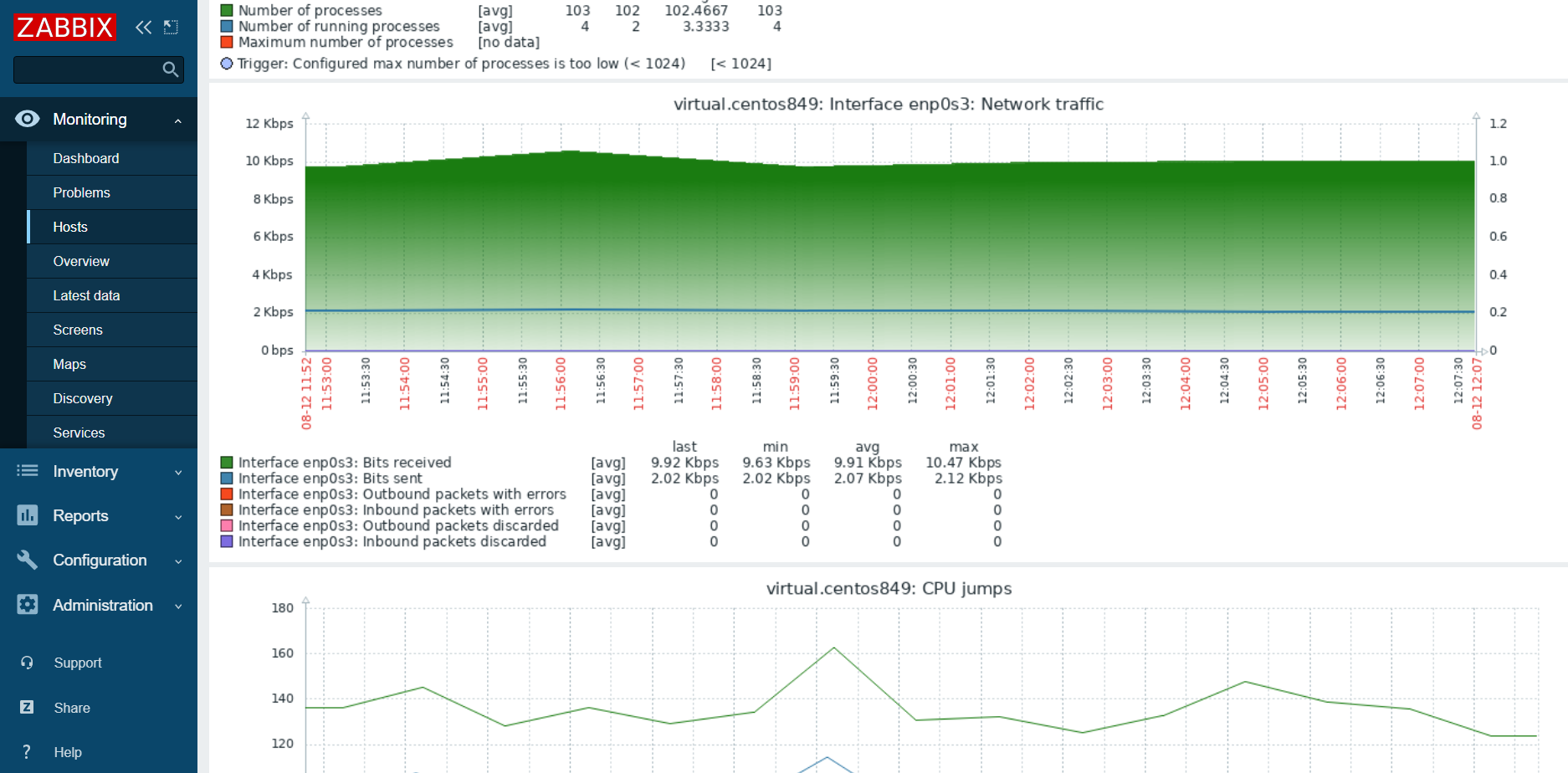The height and width of the screenshot is (773, 1568).
Task: Switch to the Problems view
Action: 81,192
